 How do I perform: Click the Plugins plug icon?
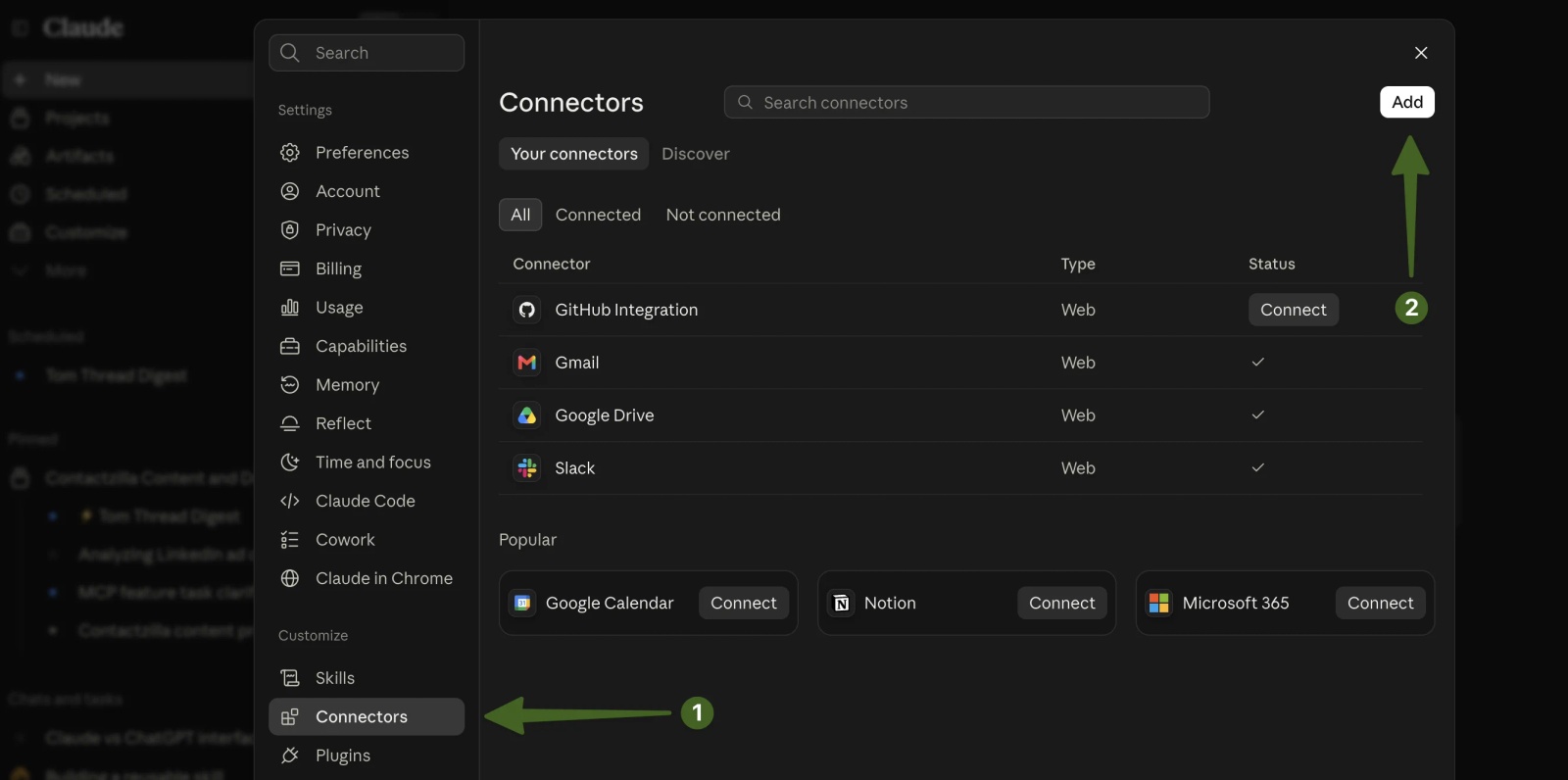click(x=290, y=755)
